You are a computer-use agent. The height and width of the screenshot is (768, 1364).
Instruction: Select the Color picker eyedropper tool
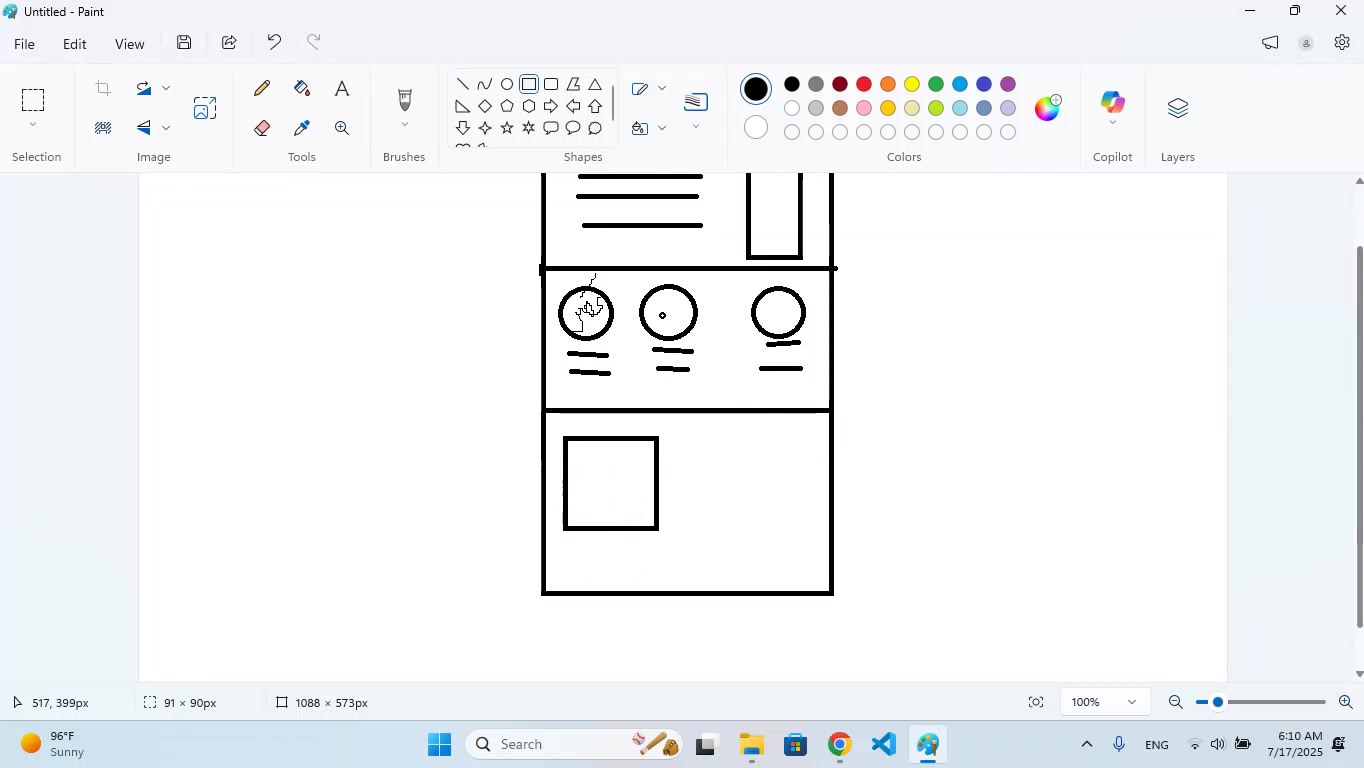click(302, 128)
